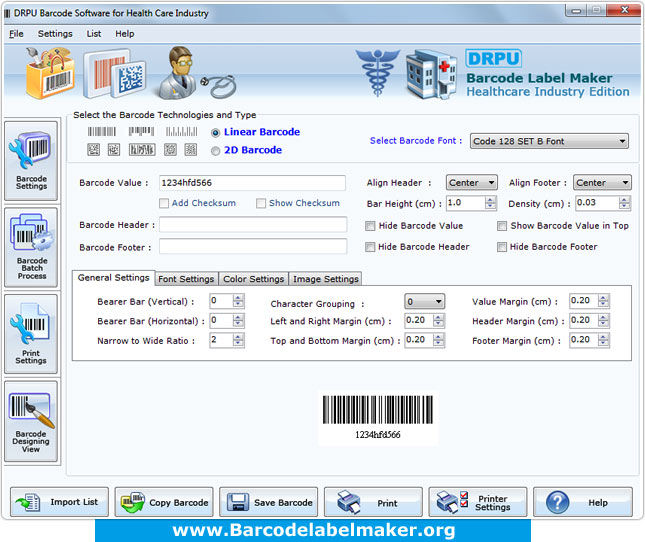The image size is (645, 542).
Task: Check Show Barcode Value in Top
Action: coord(502,226)
